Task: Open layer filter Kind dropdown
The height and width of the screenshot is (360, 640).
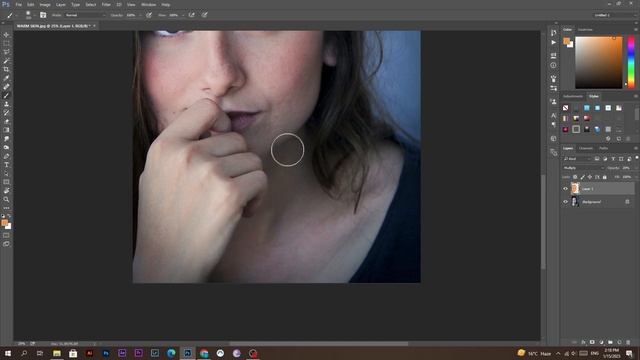Action: (x=577, y=159)
